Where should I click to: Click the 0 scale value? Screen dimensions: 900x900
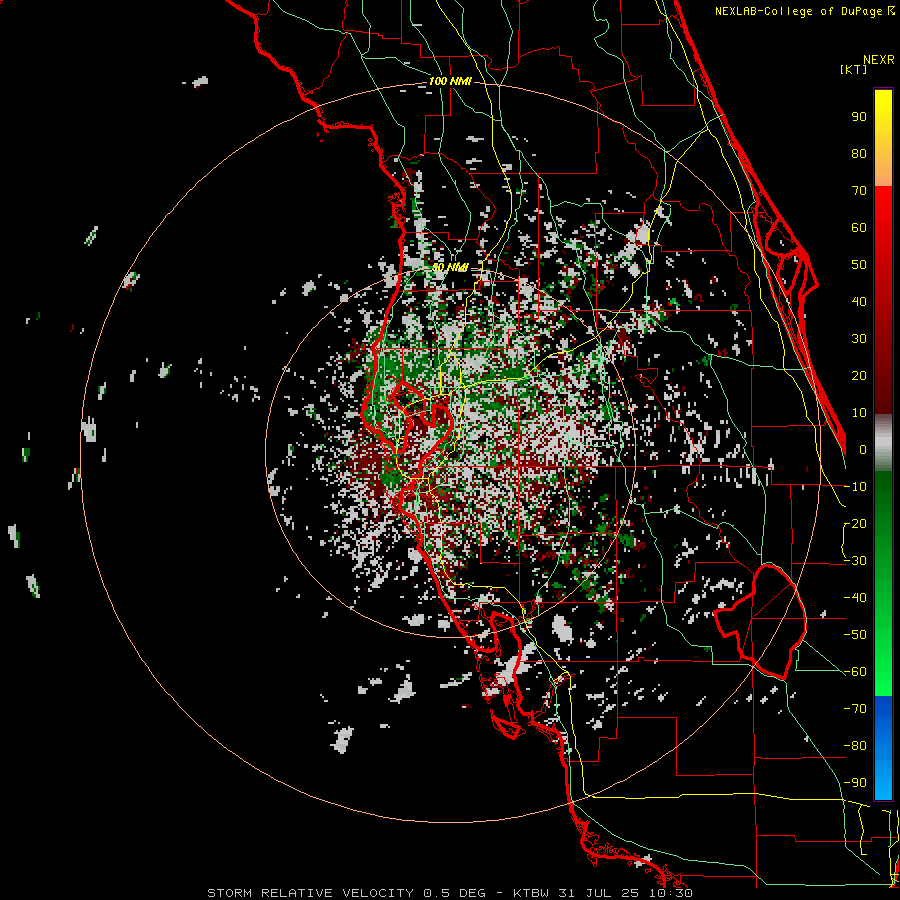tap(863, 449)
